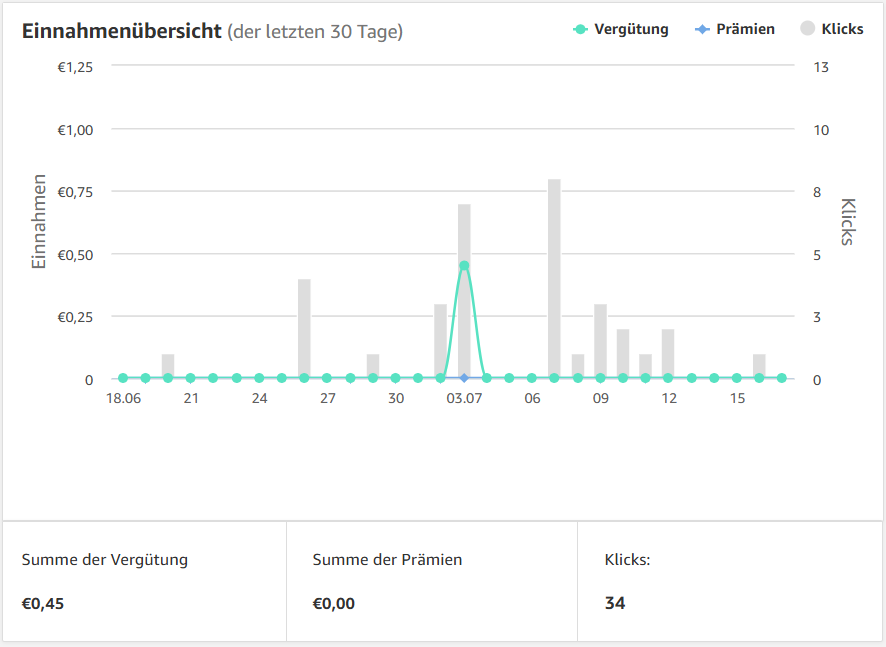Click the blue Prämien diamond legend marker

702,29
